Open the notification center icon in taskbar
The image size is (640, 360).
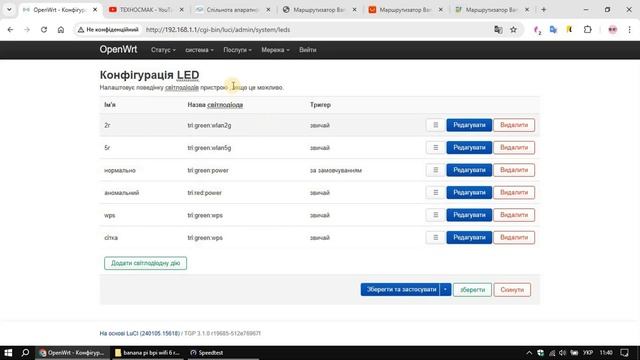tap(624, 353)
